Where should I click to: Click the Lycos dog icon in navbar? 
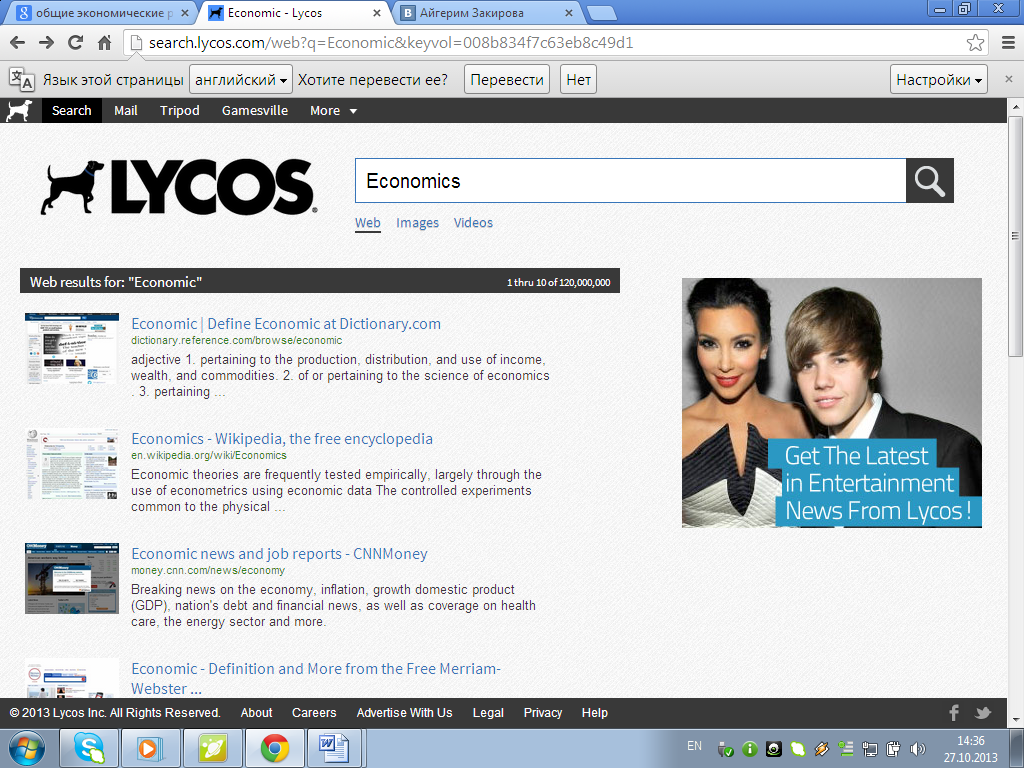point(19,110)
